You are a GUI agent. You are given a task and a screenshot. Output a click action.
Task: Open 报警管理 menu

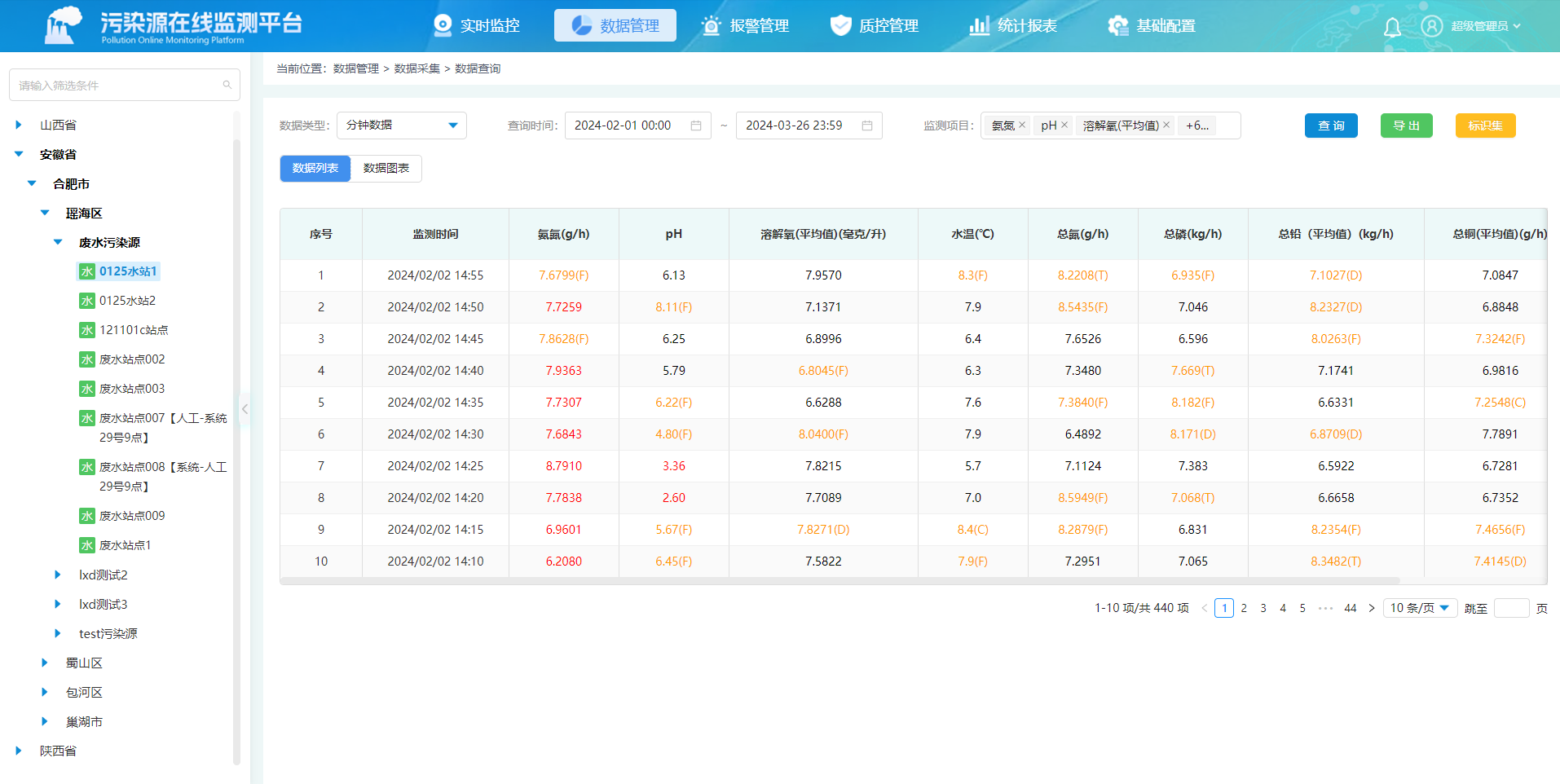point(746,25)
